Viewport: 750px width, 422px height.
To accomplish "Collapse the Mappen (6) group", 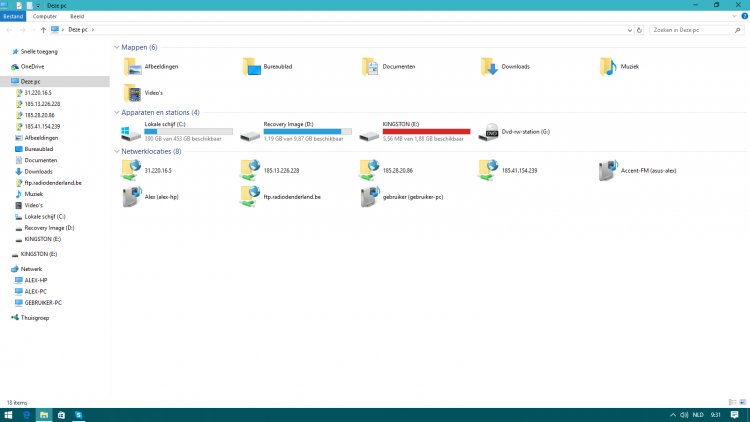I will pos(116,47).
